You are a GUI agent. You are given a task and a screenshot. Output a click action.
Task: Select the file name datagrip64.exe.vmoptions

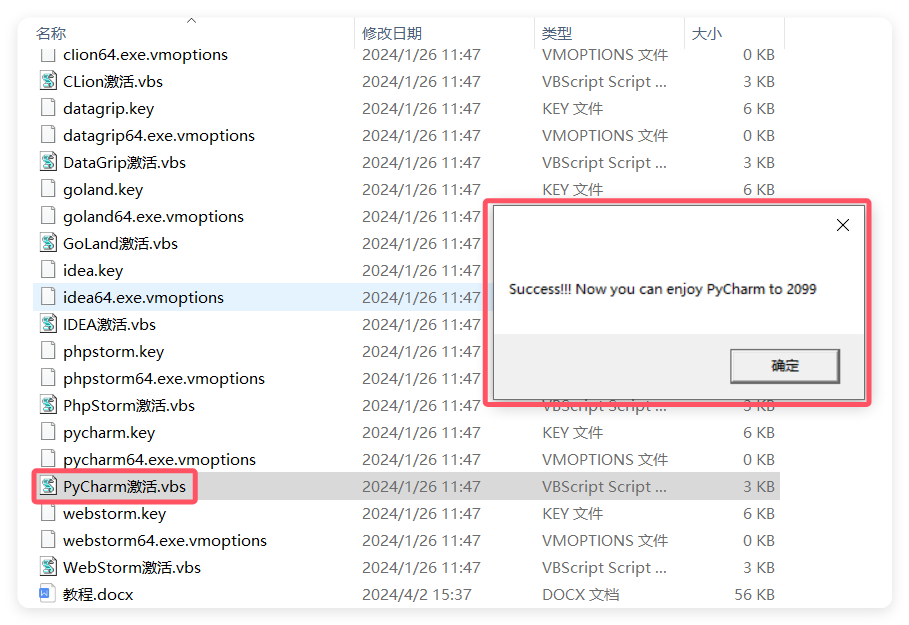[x=159, y=136]
